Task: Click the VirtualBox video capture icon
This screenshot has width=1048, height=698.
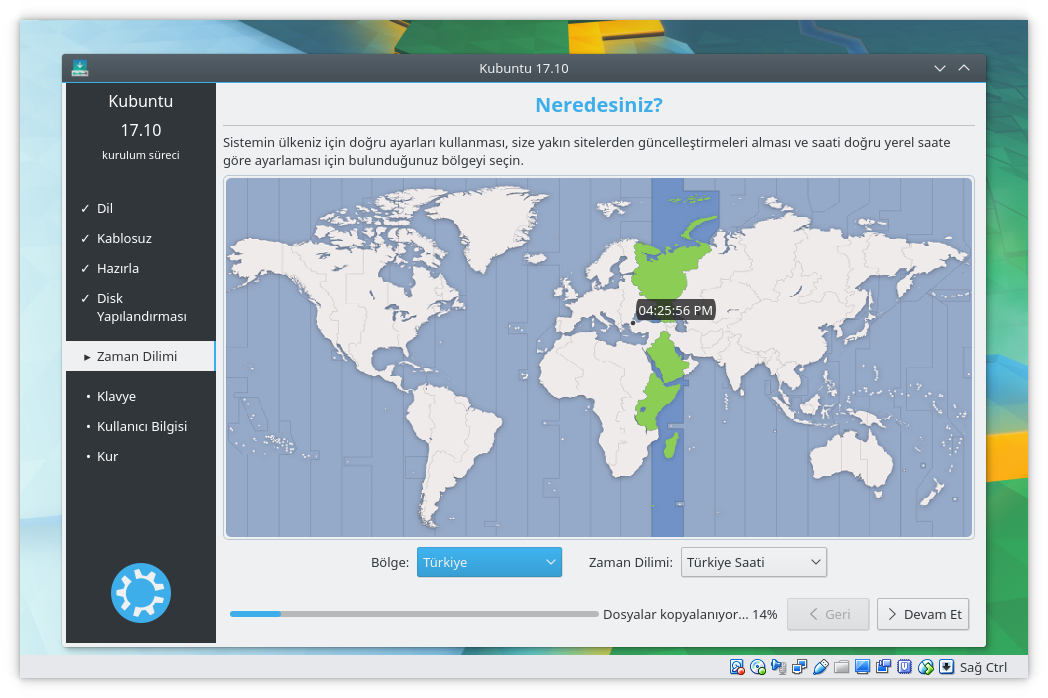Action: tap(884, 667)
